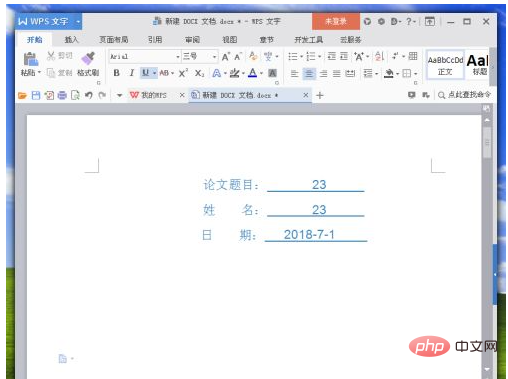This screenshot has height=379, width=508.
Task: Open a new document tab with plus
Action: point(320,96)
